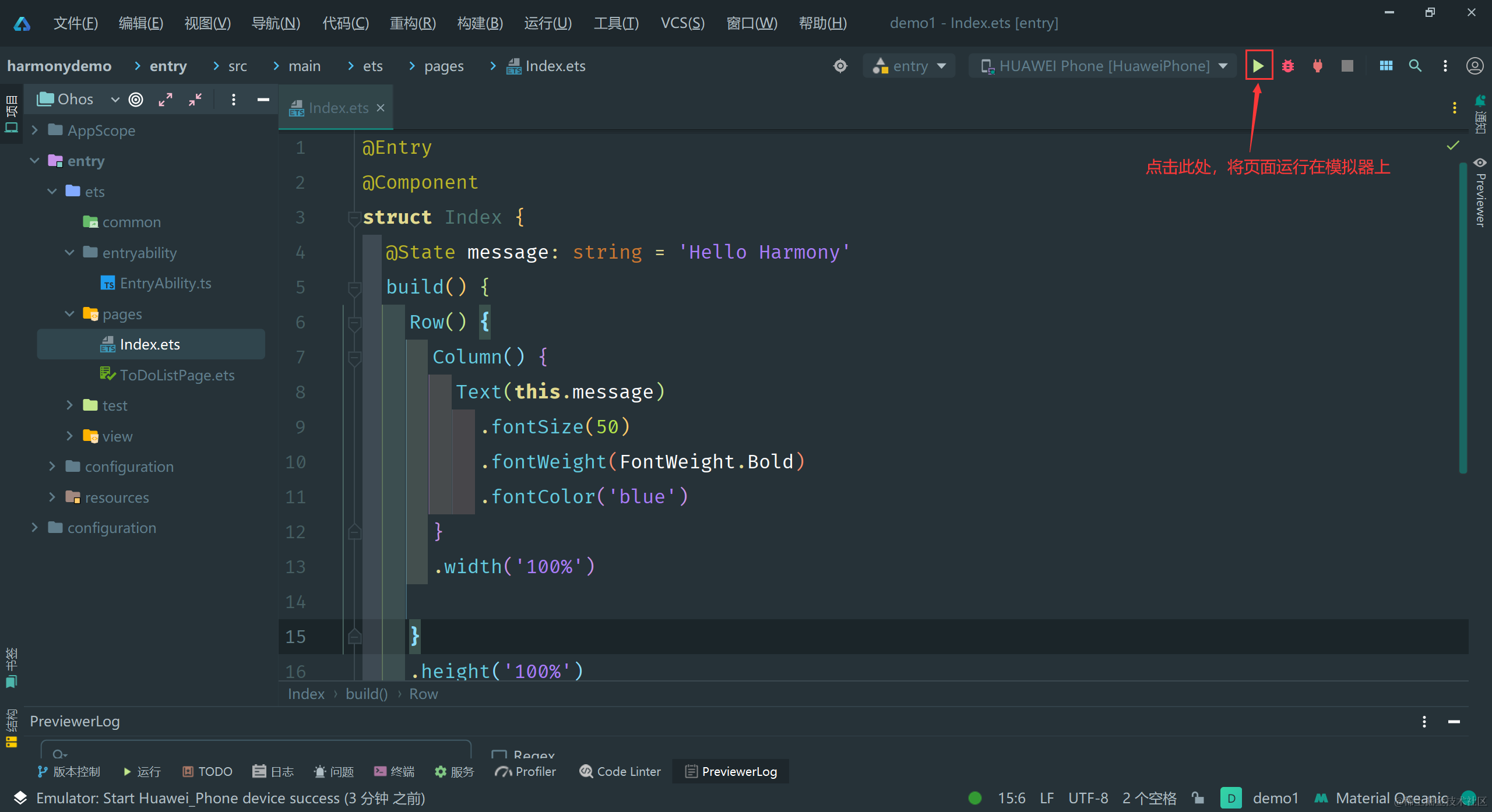Click the red Debug bug icon
The height and width of the screenshot is (812, 1492).
(1287, 66)
